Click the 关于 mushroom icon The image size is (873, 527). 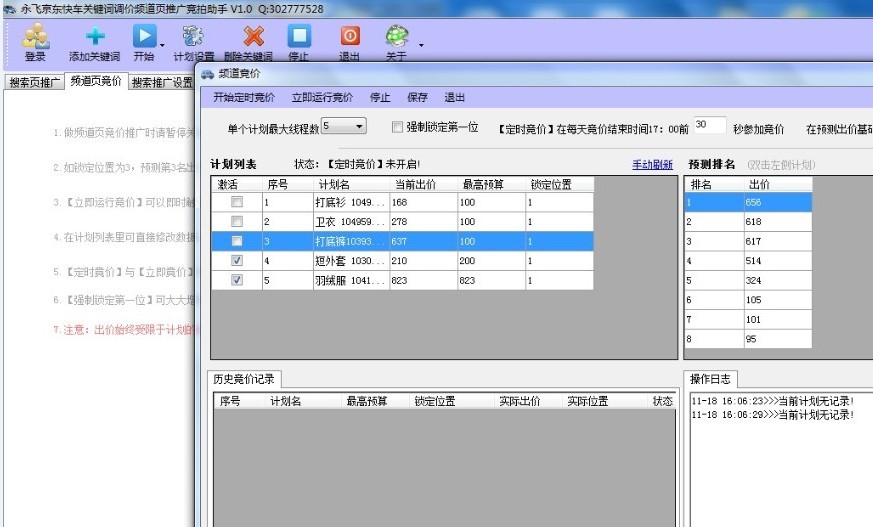coord(397,36)
